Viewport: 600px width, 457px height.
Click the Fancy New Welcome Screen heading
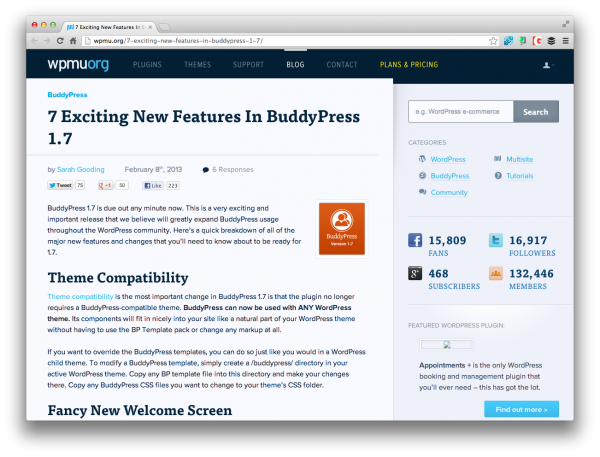pyautogui.click(x=140, y=410)
